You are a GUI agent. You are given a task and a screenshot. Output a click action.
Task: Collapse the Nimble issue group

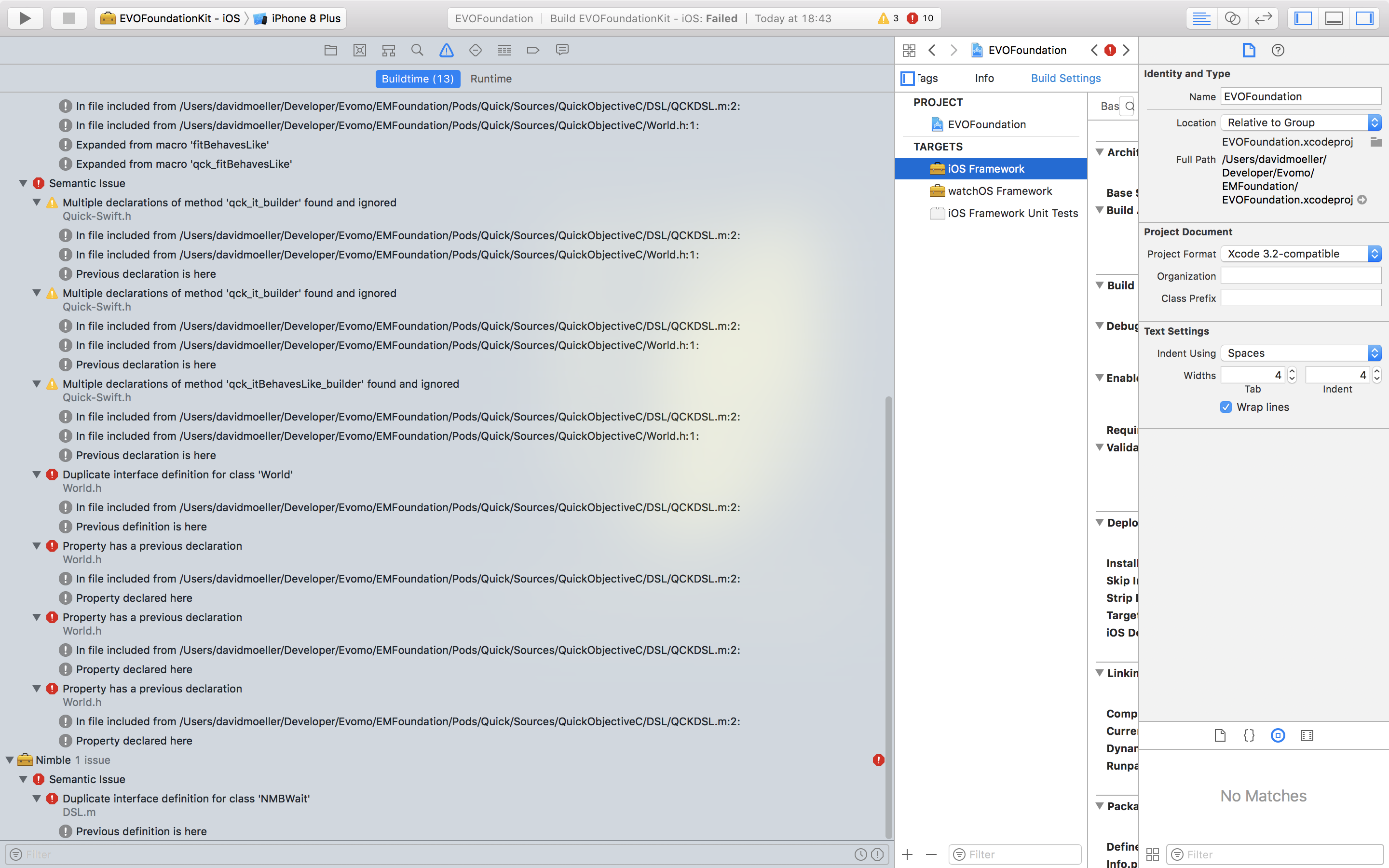pyautogui.click(x=10, y=760)
